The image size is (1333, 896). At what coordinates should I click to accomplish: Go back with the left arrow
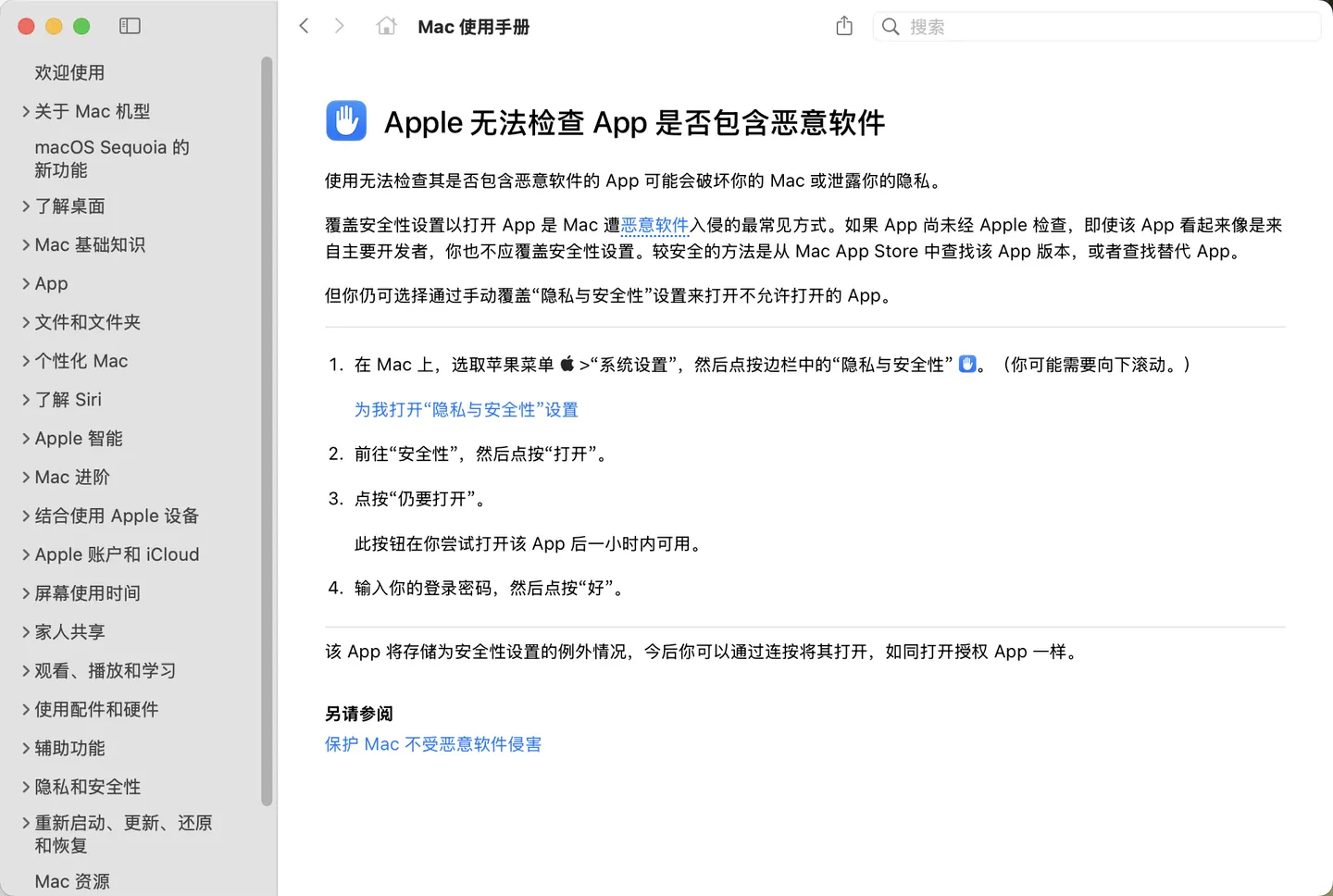(x=304, y=26)
